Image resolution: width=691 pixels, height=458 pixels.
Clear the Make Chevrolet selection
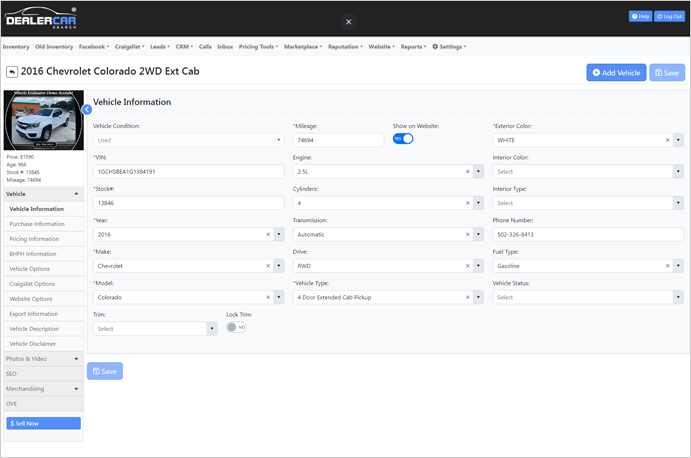point(268,266)
